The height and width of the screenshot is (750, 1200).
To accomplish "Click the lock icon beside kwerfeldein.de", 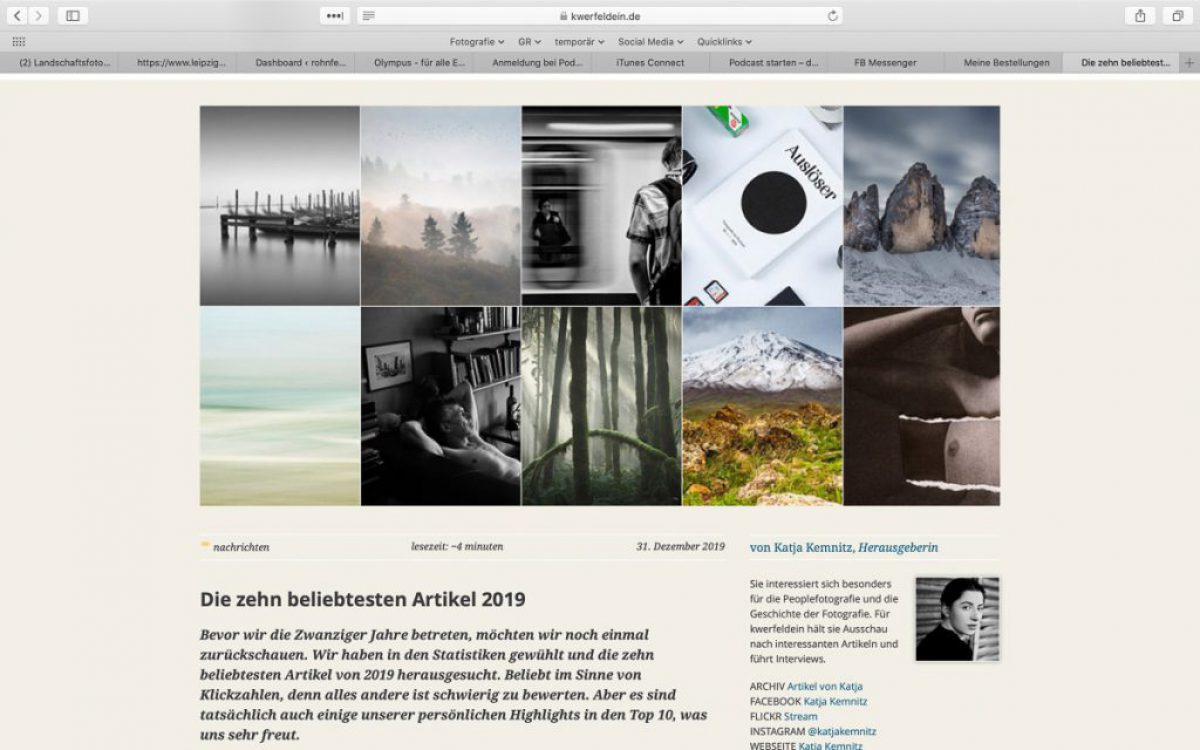I will (x=563, y=16).
